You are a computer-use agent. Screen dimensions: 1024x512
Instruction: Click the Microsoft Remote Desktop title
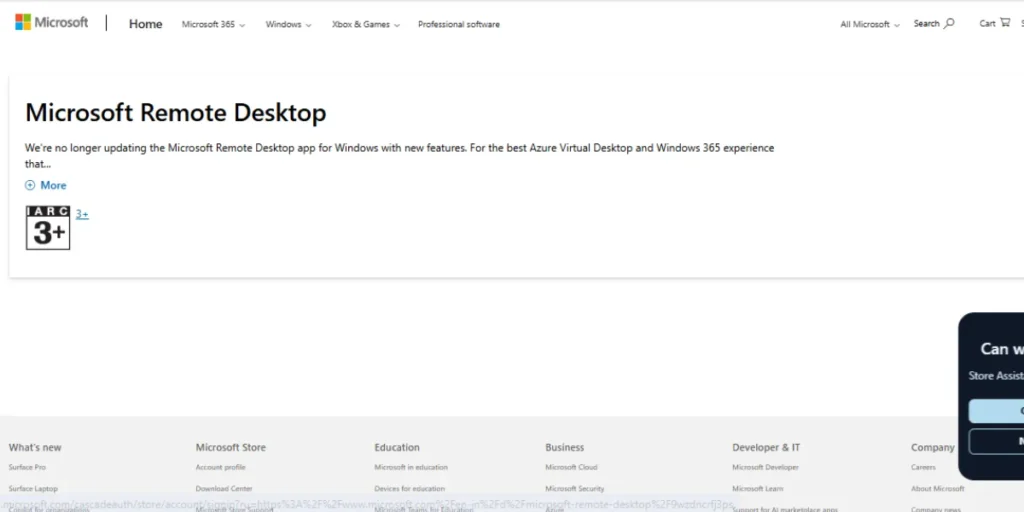pos(176,113)
